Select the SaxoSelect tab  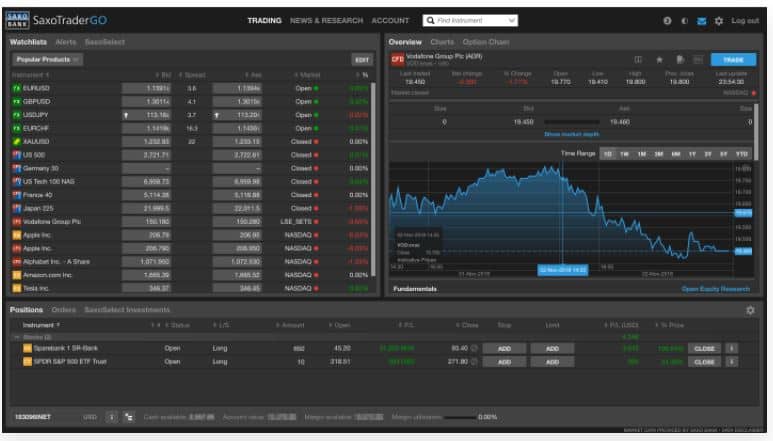coord(105,42)
